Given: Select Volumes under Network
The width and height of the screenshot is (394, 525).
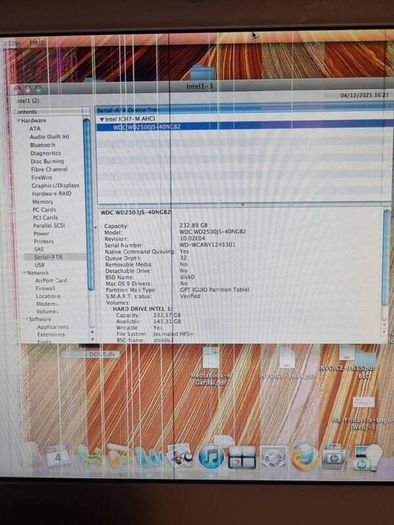Looking at the screenshot, I should pyautogui.click(x=48, y=311).
